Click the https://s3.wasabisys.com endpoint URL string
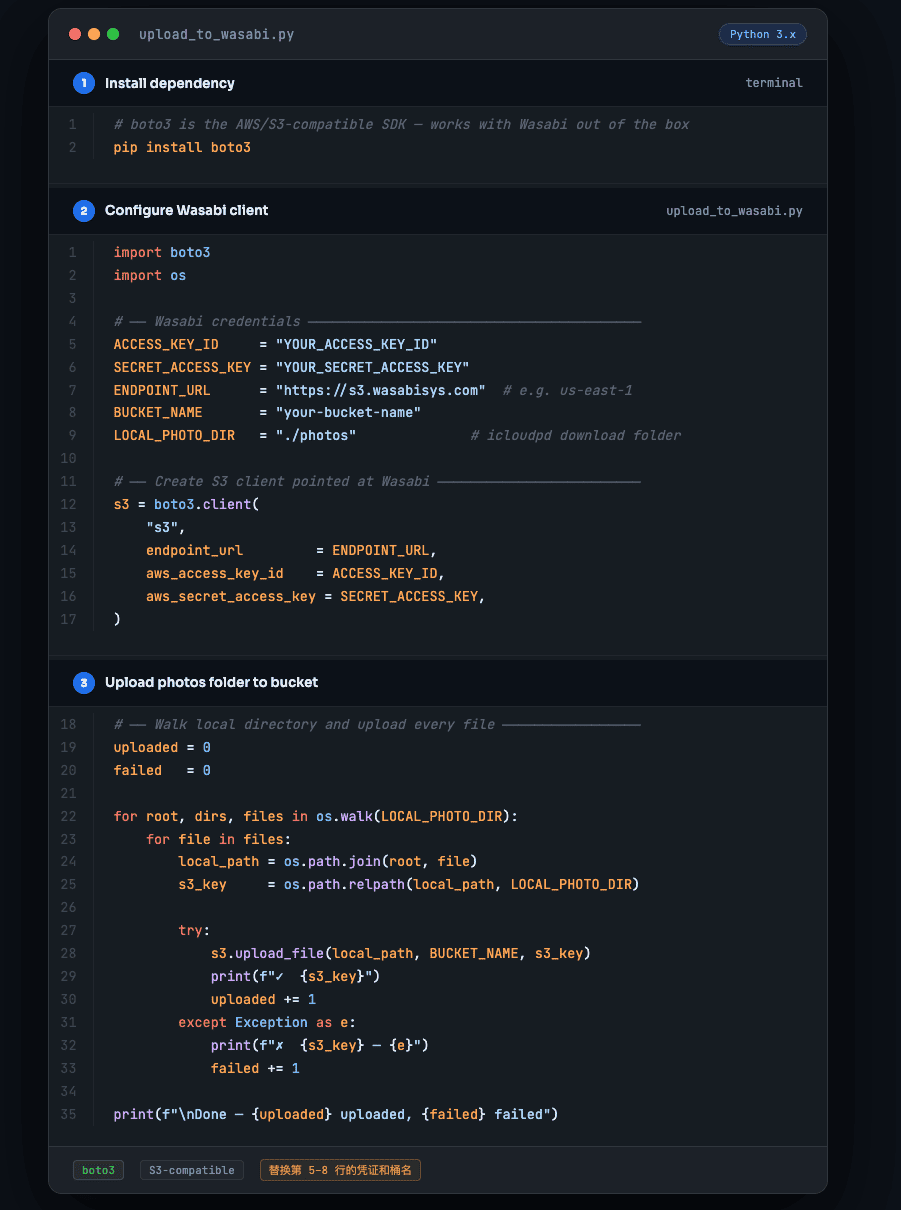The height and width of the screenshot is (1210, 901). point(381,390)
